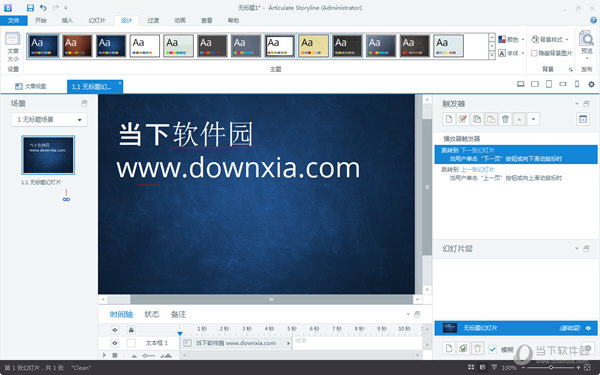Move trigger down with the down arrow
Image resolution: width=600 pixels, height=375 pixels.
click(533, 119)
